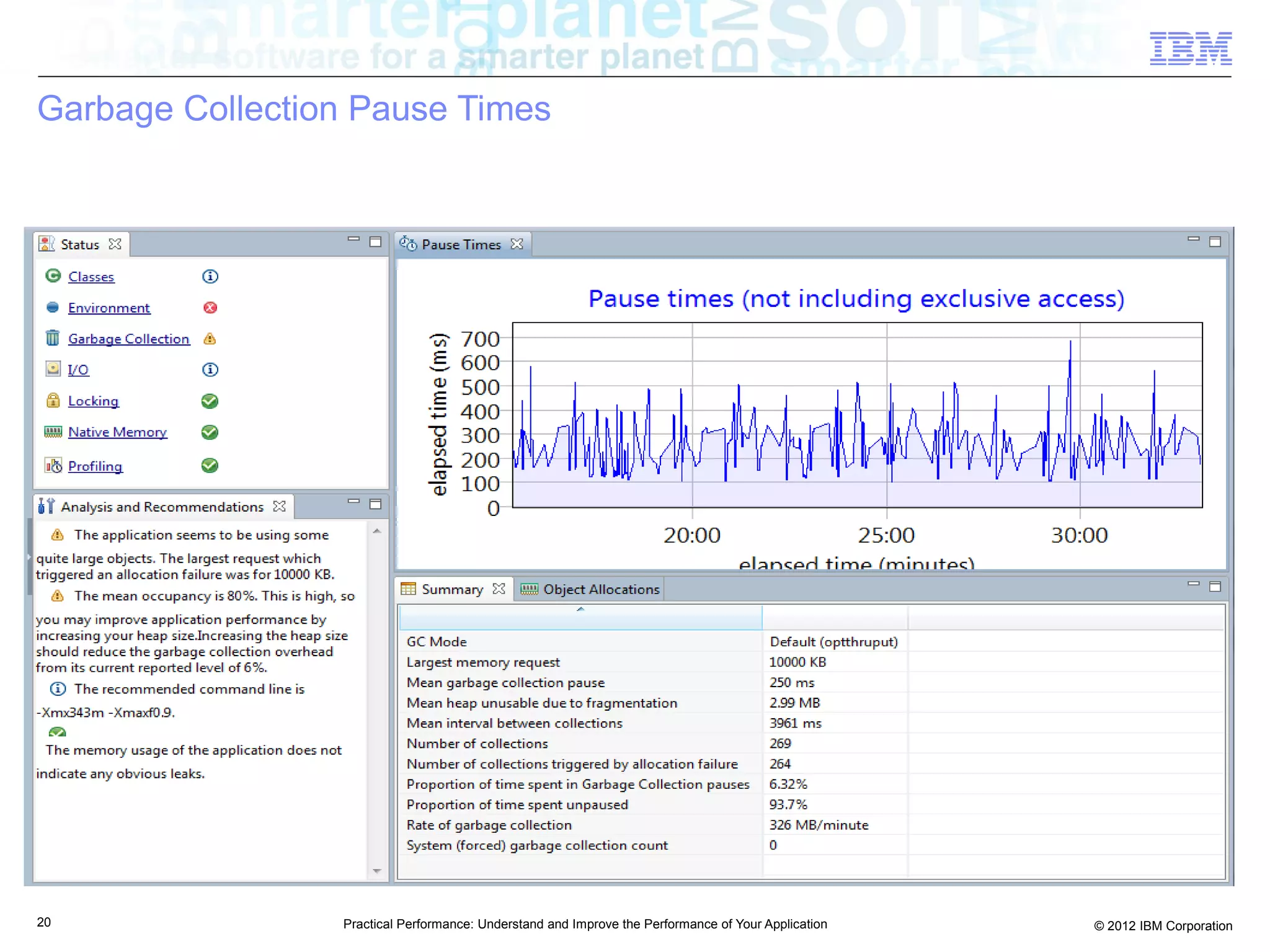Image resolution: width=1270 pixels, height=952 pixels.
Task: Click the Pause Times clock icon
Action: [408, 244]
